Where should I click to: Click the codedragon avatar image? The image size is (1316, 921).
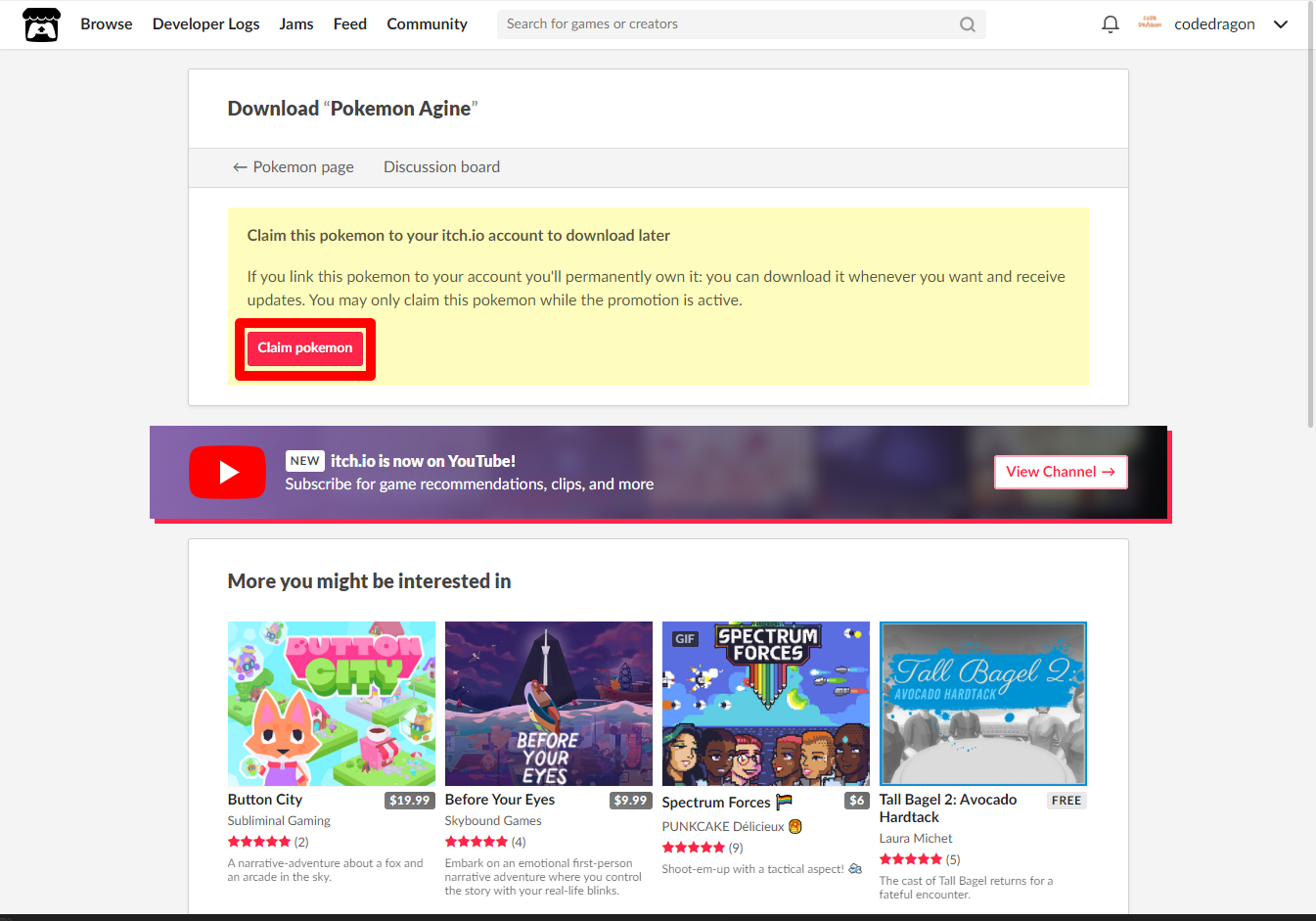click(1150, 23)
